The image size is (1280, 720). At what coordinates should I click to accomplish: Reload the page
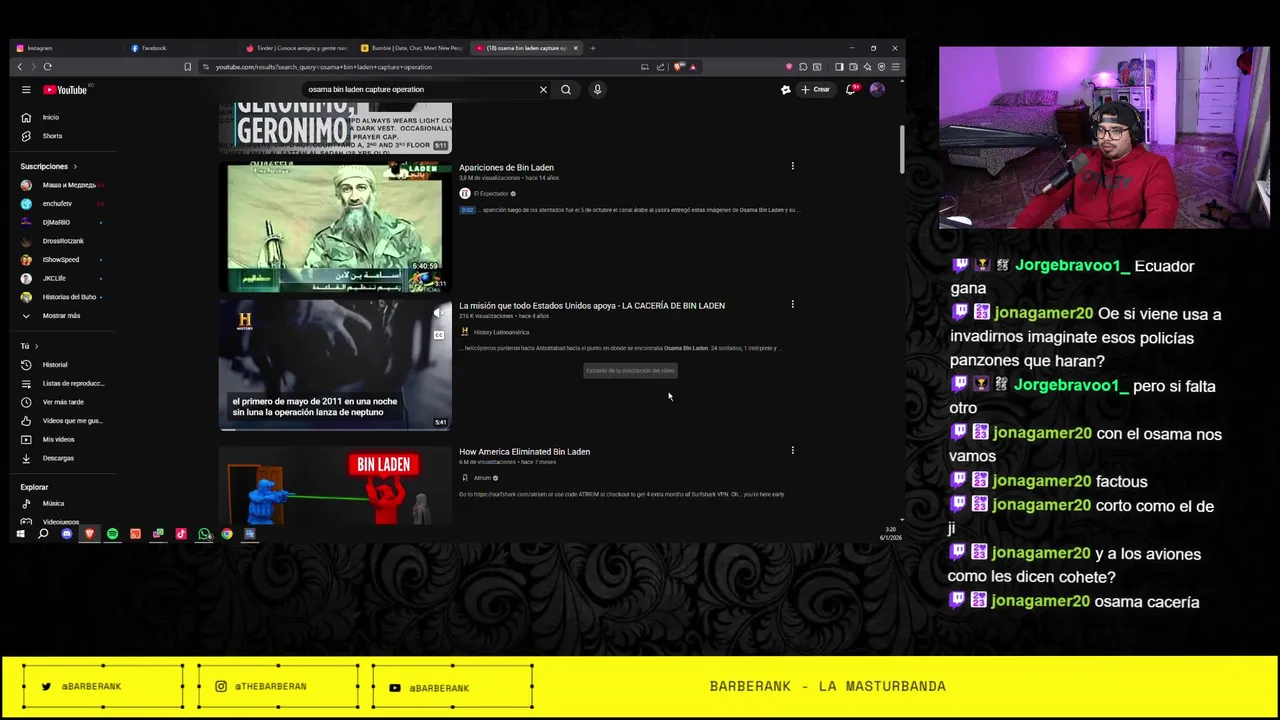(47, 67)
